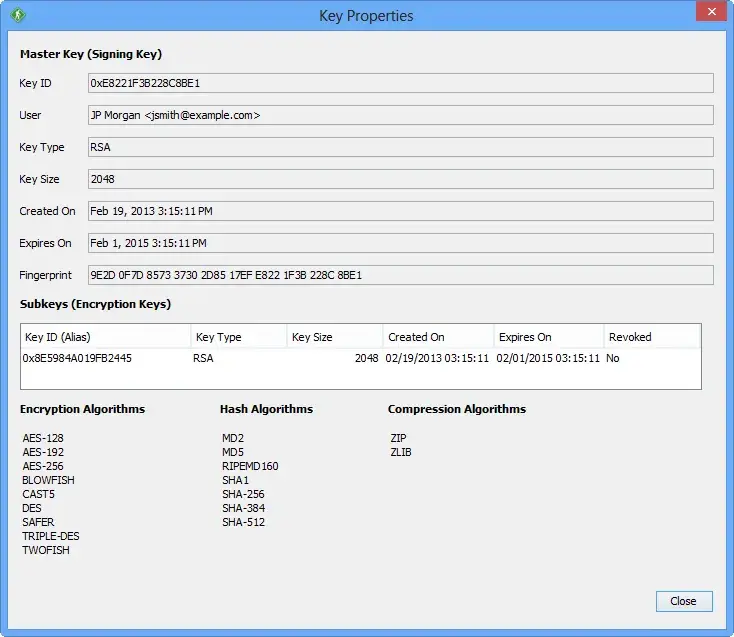Click MD5 in hash algorithms
The height and width of the screenshot is (637, 734).
coord(233,452)
